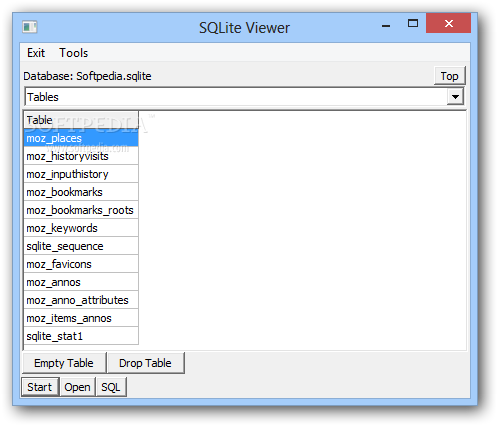Viewport: 498px width, 426px height.
Task: Select the moz_historyvisits table row
Action: 81,156
